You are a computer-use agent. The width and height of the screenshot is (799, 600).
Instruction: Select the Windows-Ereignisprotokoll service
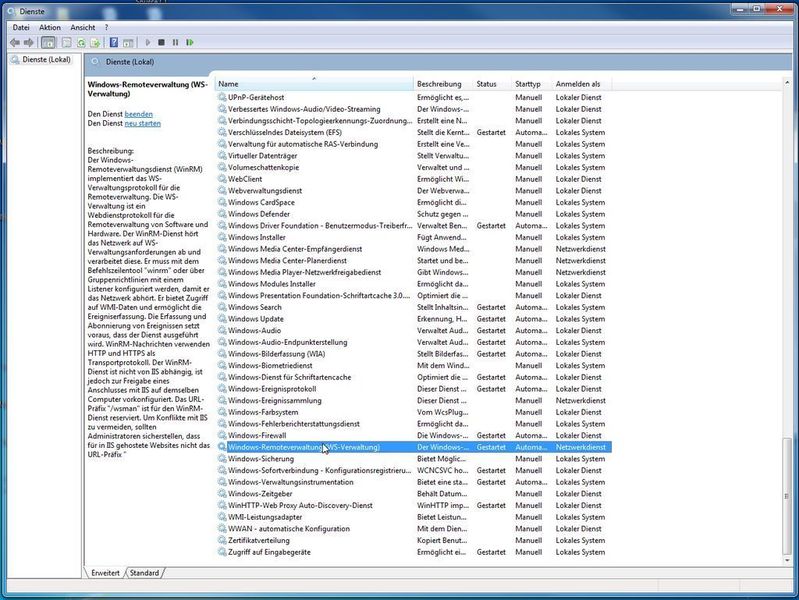[x=414, y=389]
